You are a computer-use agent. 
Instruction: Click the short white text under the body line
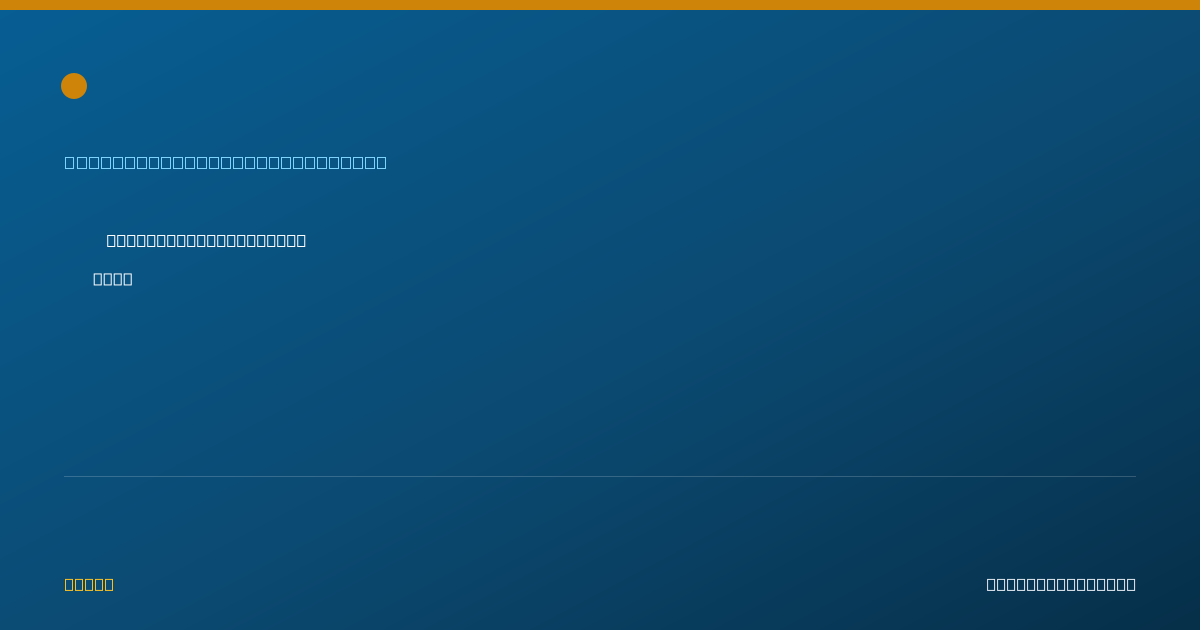tap(113, 279)
